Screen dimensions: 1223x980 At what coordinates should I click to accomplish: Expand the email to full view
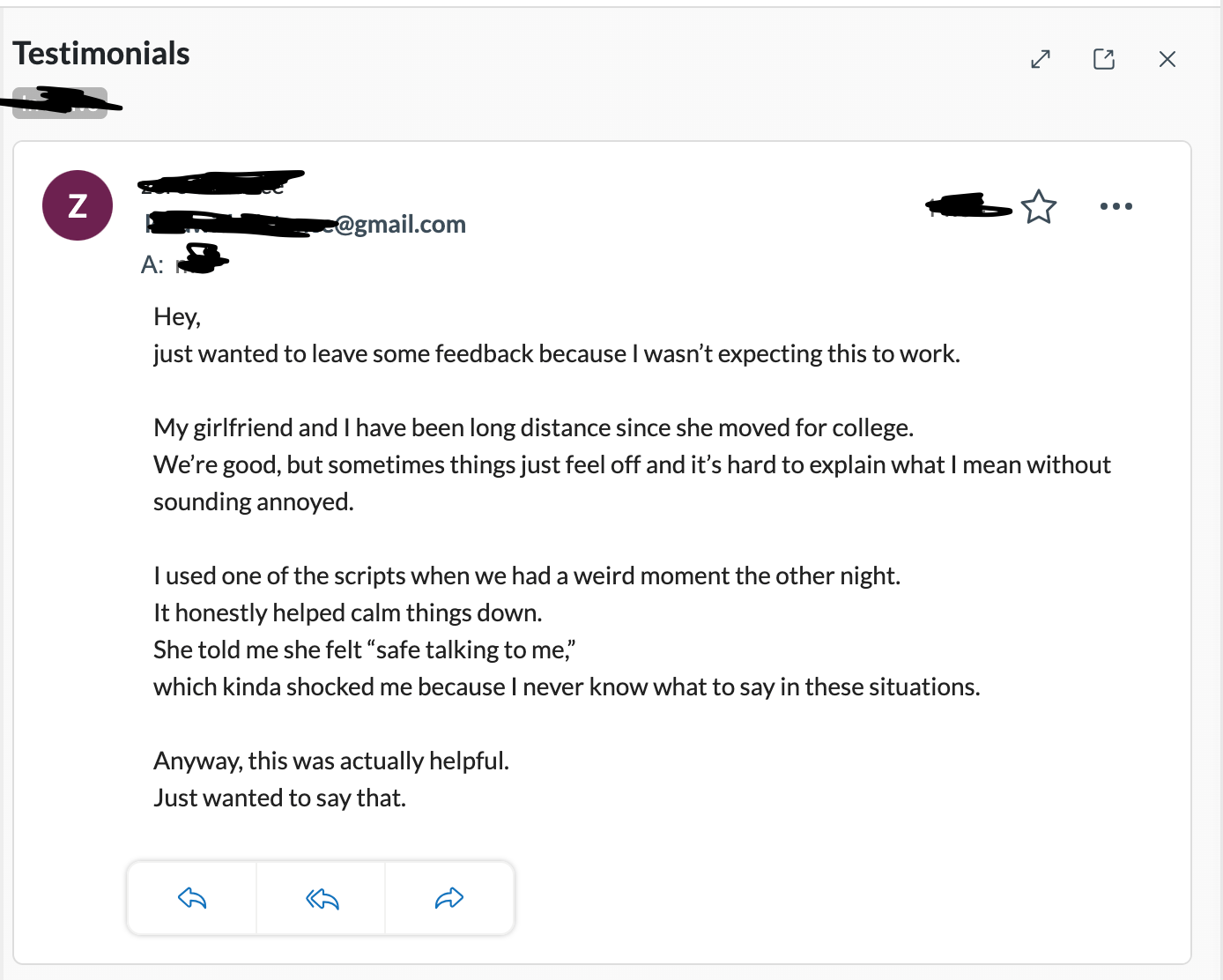click(x=1041, y=59)
